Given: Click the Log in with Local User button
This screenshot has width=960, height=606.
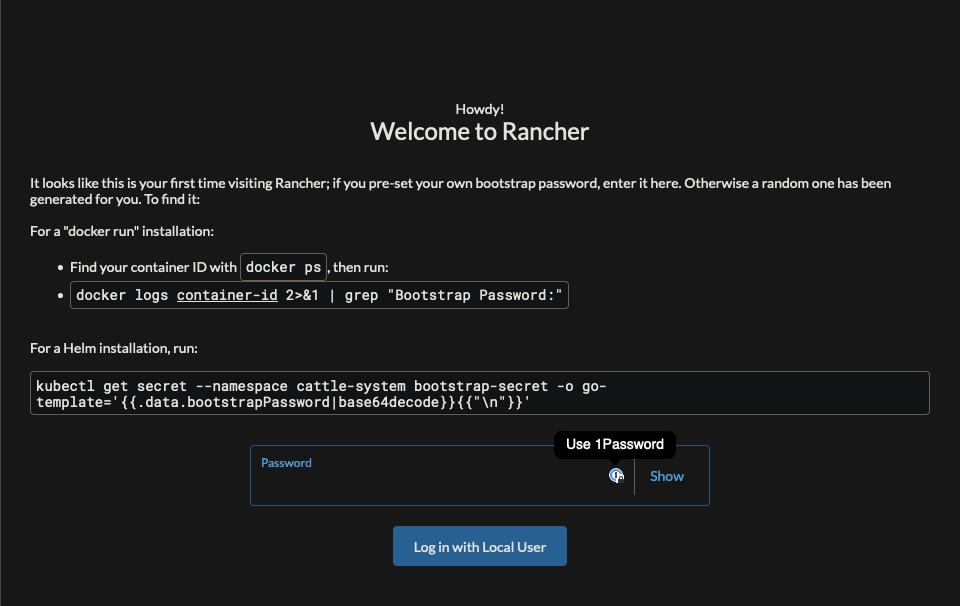Looking at the screenshot, I should (479, 546).
